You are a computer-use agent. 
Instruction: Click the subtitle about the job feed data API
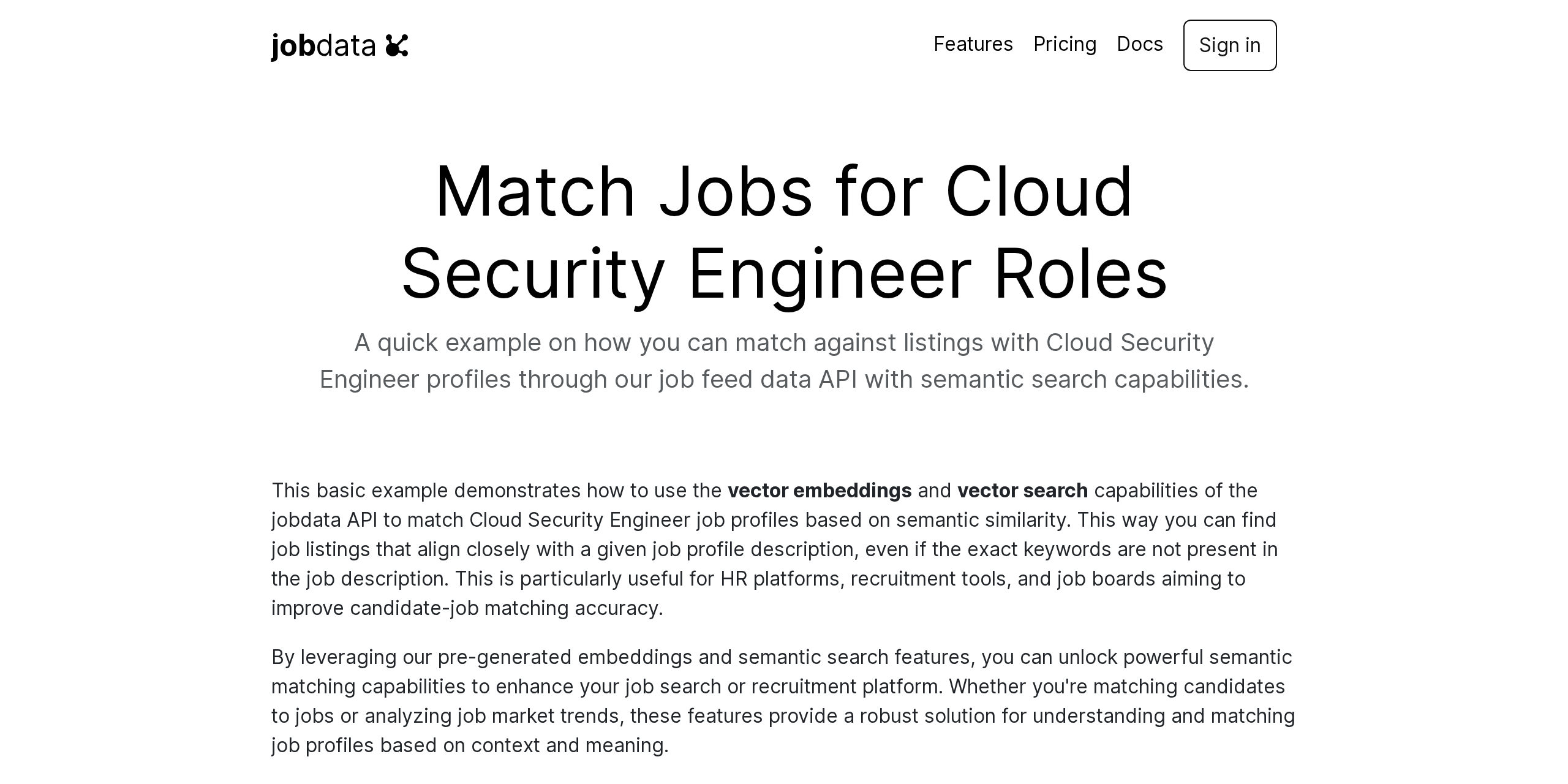(784, 360)
